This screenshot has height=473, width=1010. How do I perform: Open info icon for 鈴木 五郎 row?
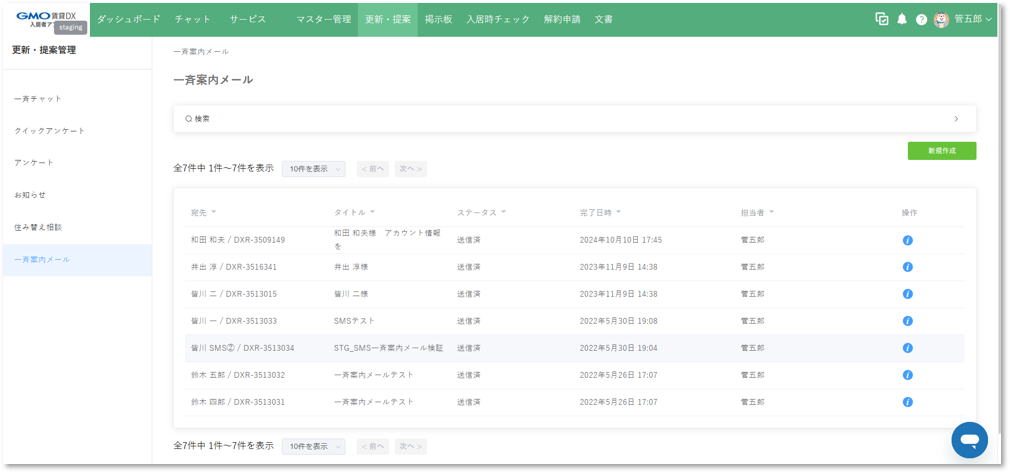click(x=908, y=375)
